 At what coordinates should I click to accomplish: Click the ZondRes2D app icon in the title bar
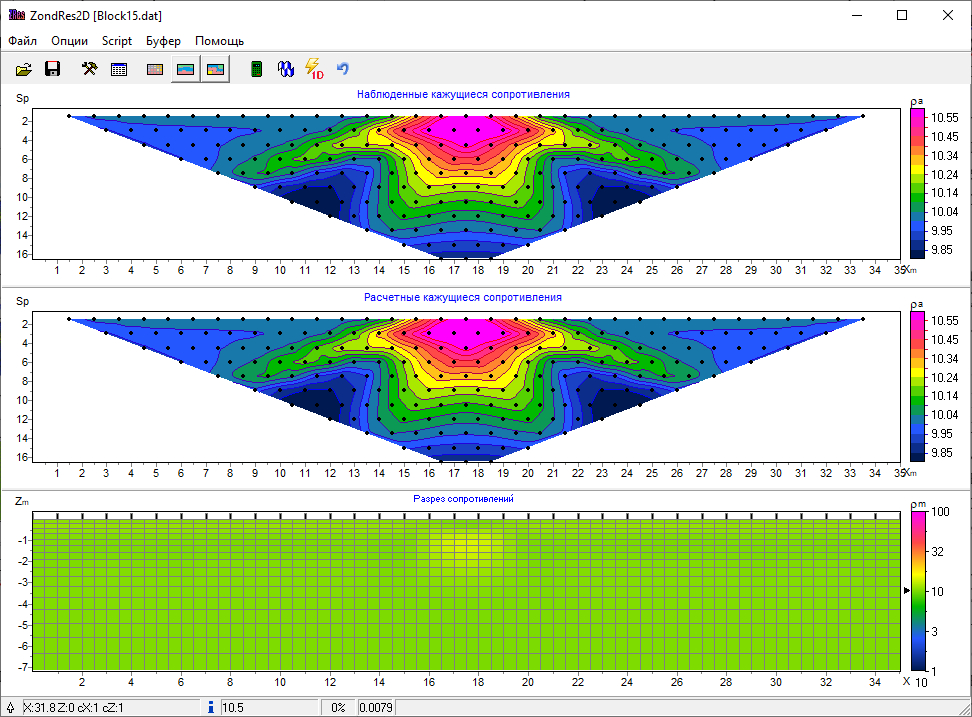point(17,15)
